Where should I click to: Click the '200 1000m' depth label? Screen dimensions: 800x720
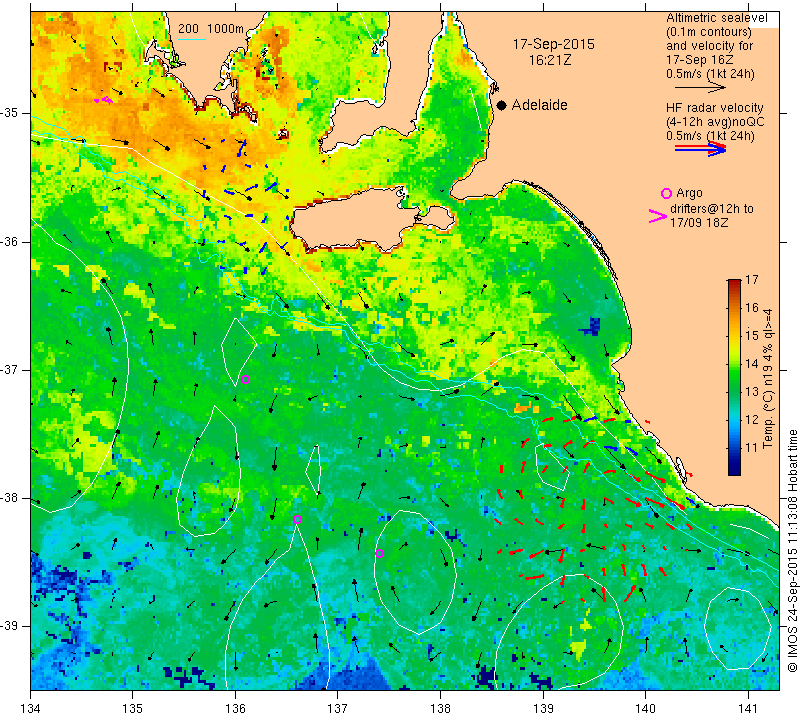coord(211,29)
